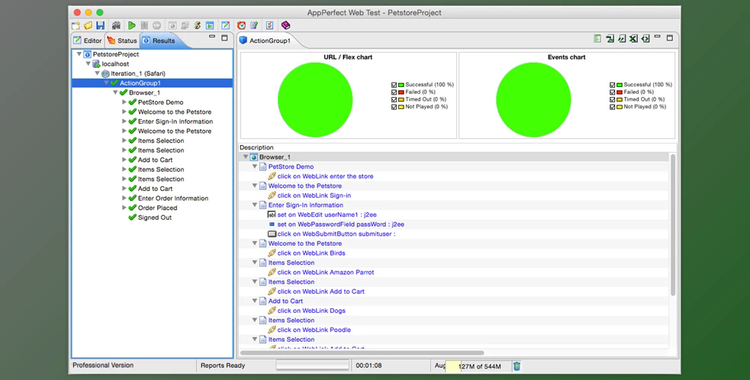
Task: Uncheck Timed Out in Events chart legend
Action: (x=612, y=100)
